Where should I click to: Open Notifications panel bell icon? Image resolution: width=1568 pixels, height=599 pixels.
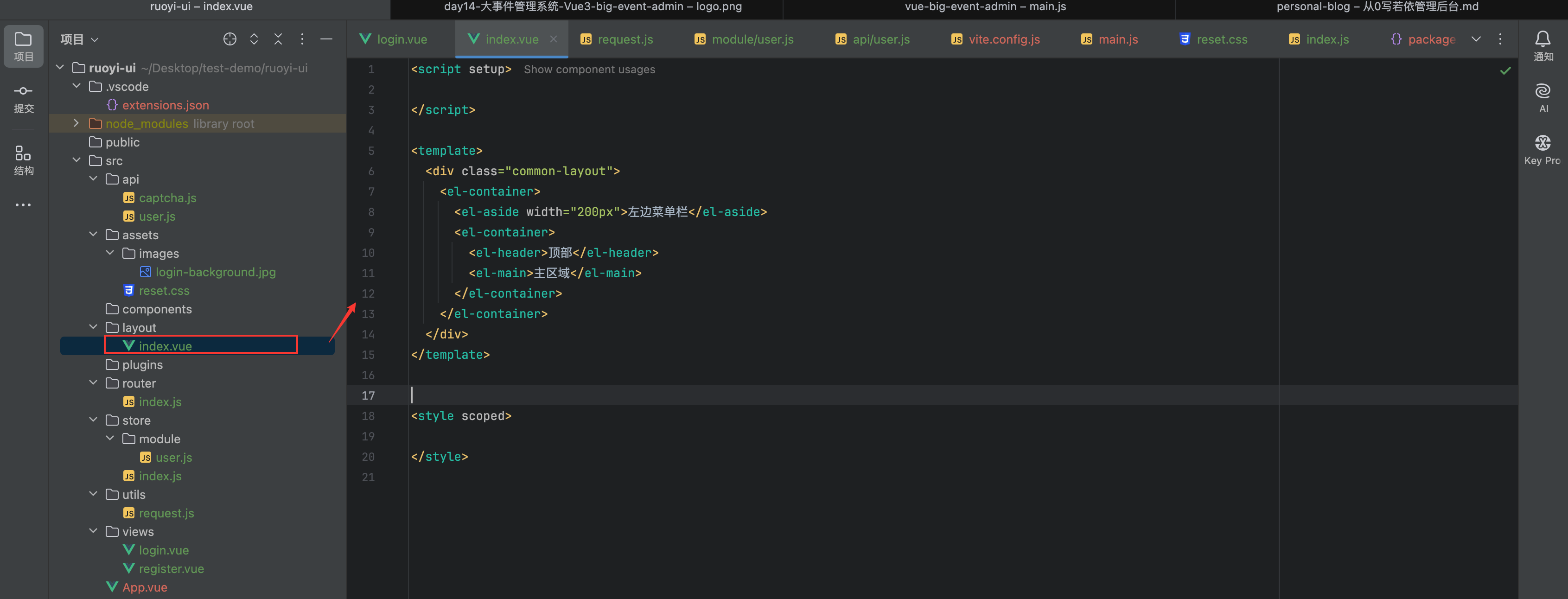1543,45
